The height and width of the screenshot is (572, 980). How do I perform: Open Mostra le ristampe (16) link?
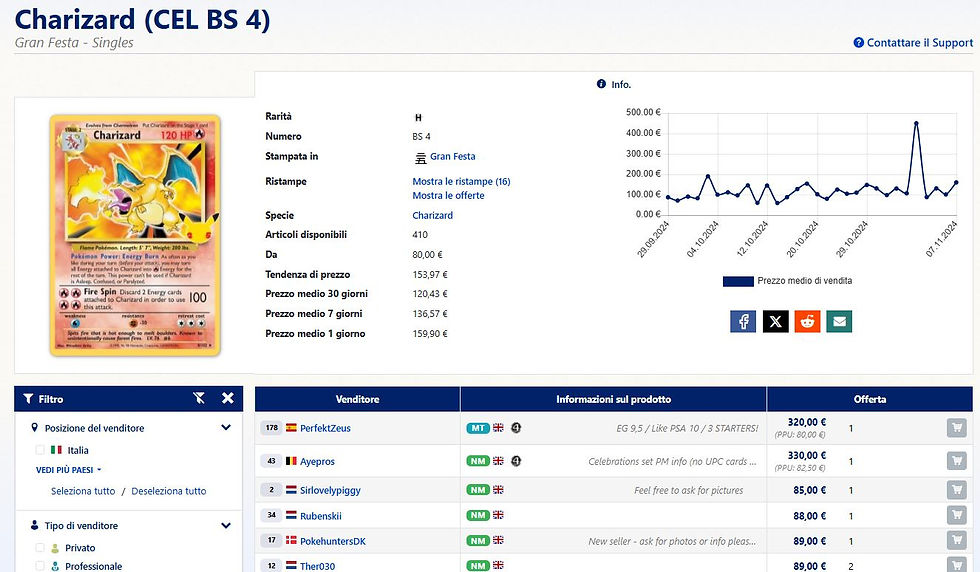(461, 181)
